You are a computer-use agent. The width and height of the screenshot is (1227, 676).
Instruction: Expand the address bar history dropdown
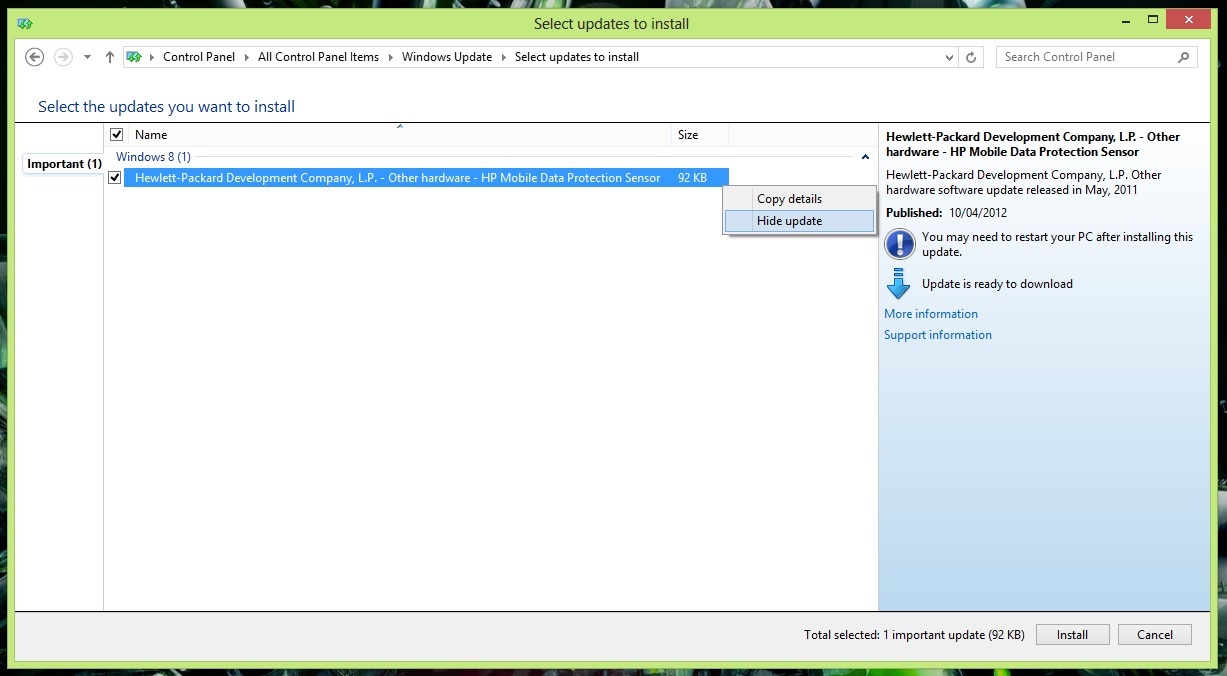[x=950, y=58]
